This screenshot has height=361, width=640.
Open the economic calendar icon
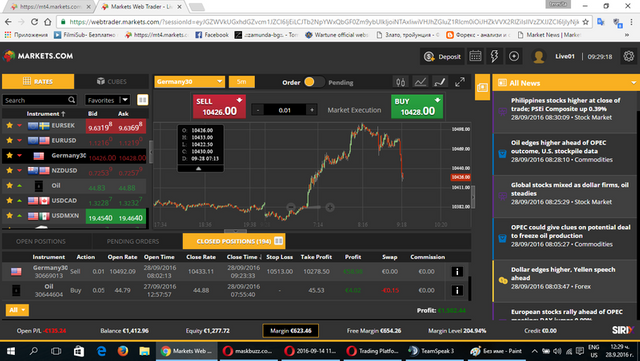tap(475, 56)
